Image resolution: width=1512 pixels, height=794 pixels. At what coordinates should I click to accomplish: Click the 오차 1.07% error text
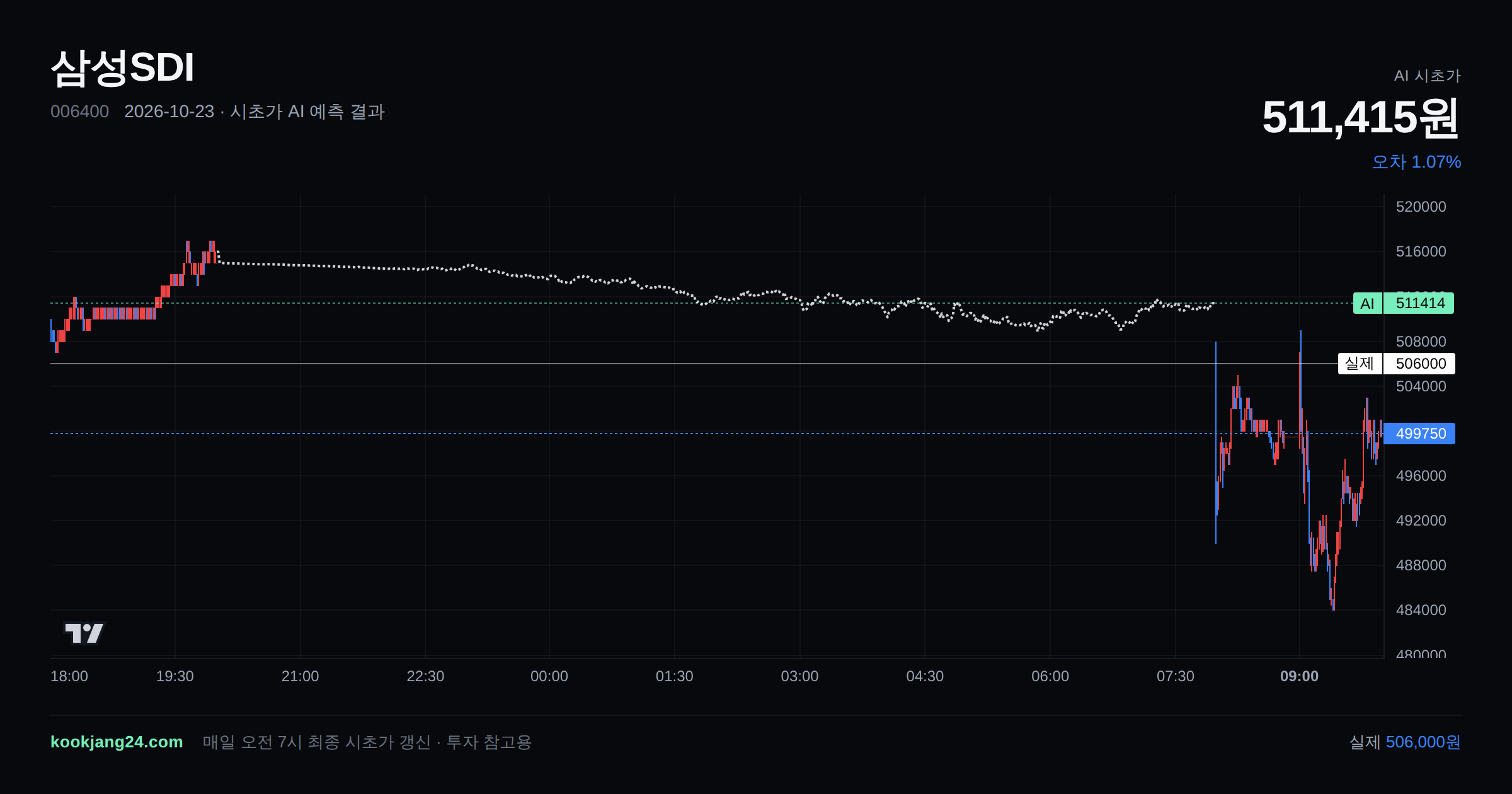click(x=1416, y=162)
